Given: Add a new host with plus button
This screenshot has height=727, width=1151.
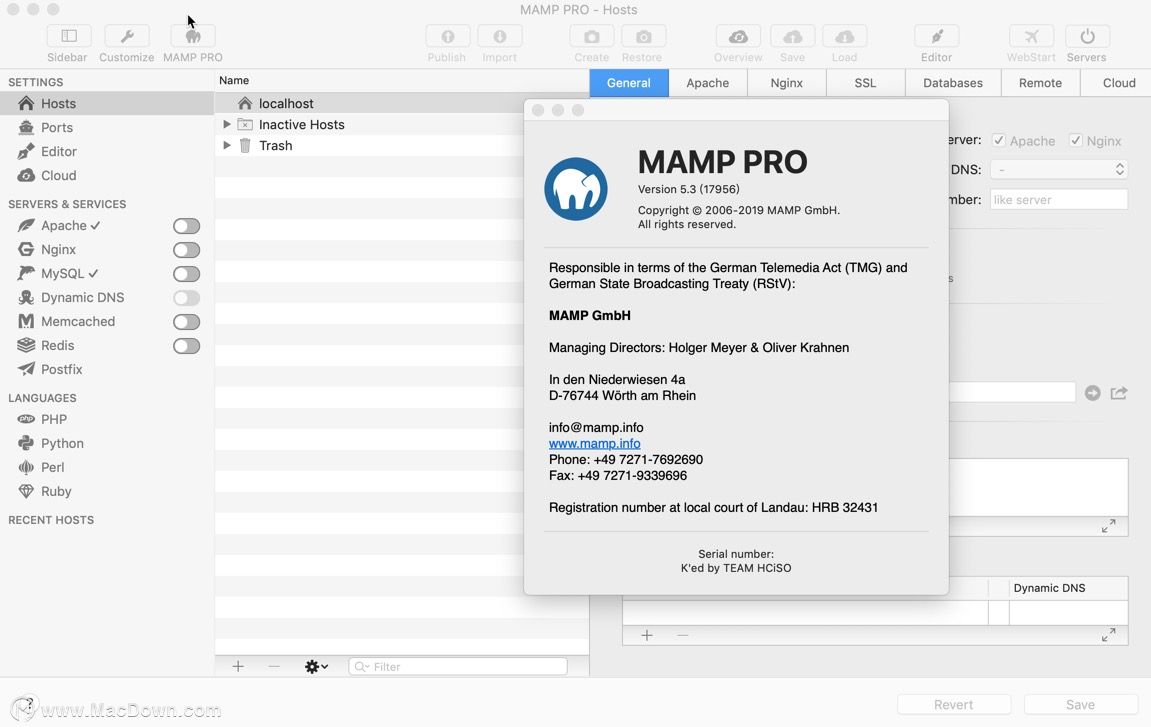Looking at the screenshot, I should [238, 666].
